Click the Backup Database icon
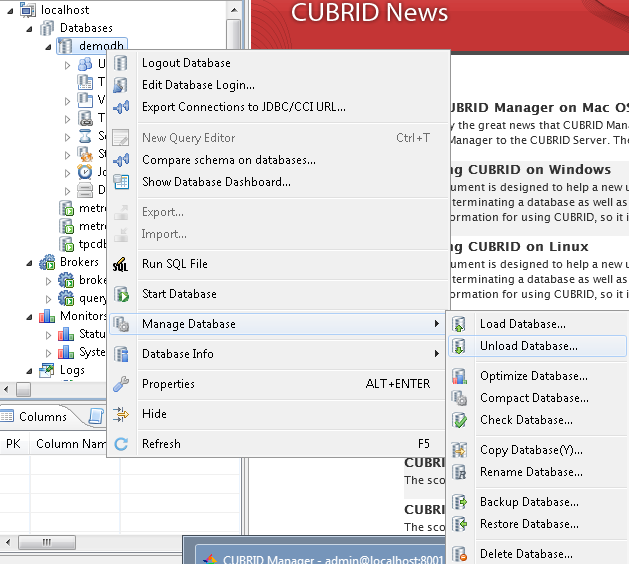 point(459,502)
